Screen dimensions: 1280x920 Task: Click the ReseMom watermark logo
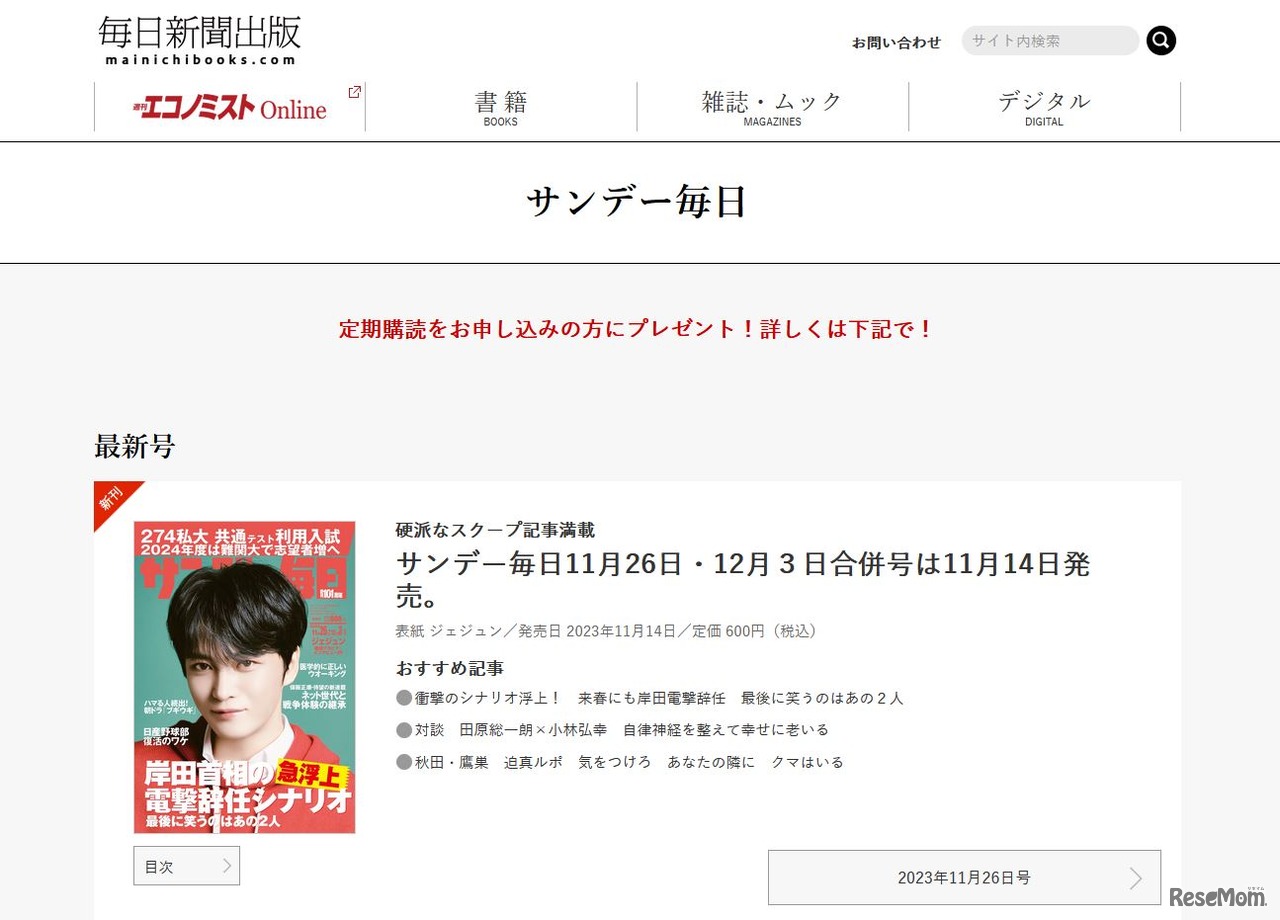(1217, 896)
